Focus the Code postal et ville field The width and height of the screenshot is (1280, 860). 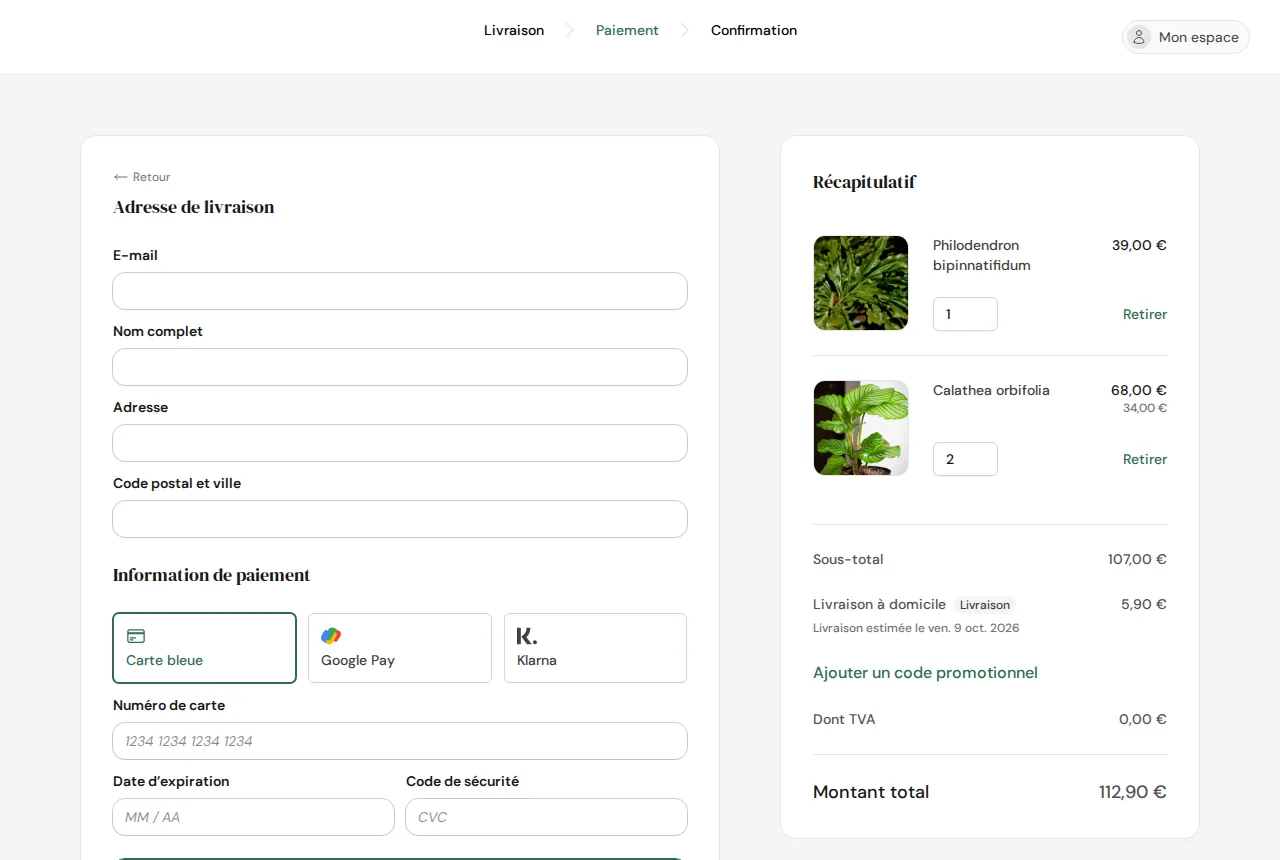(x=400, y=519)
